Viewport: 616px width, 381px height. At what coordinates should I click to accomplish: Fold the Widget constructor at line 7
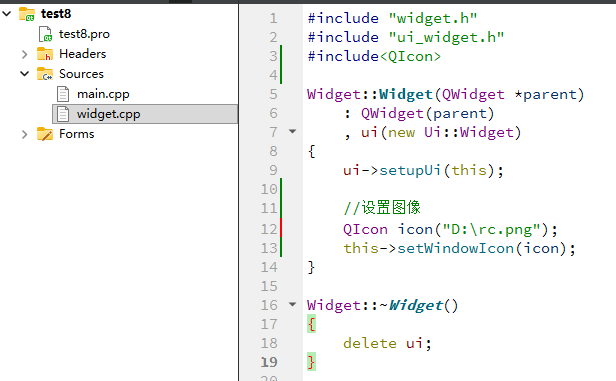[x=292, y=131]
